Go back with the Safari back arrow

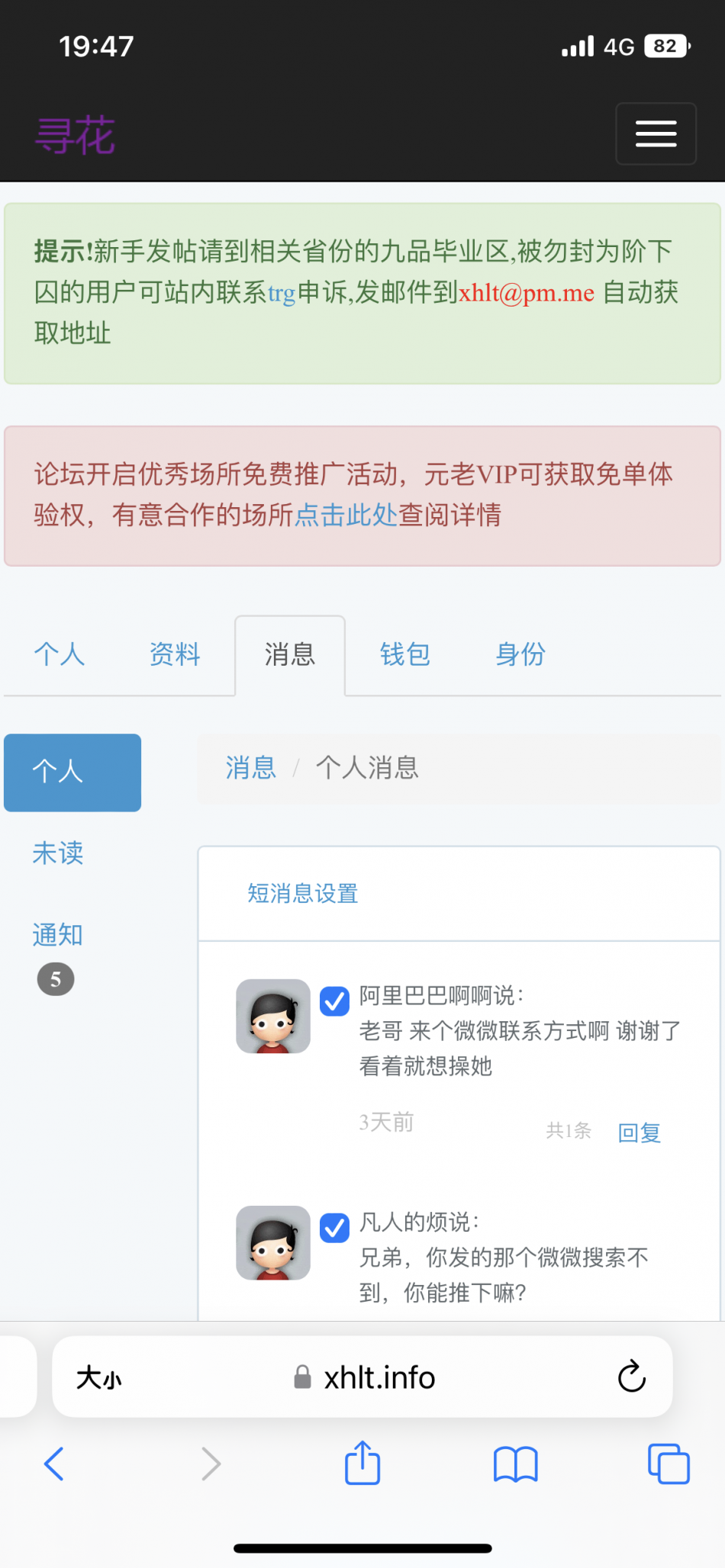coord(54,1464)
